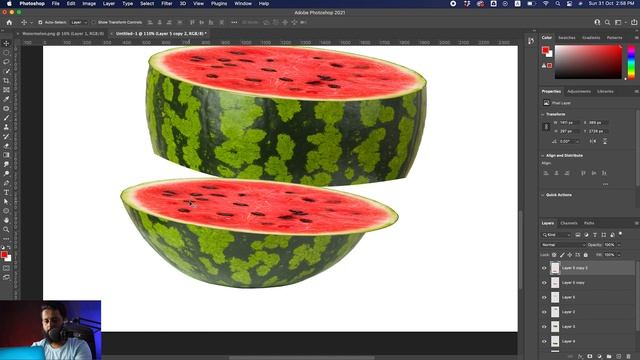Click the Layer 5 copy 2 thumbnail
640x360 pixels.
coord(555,268)
